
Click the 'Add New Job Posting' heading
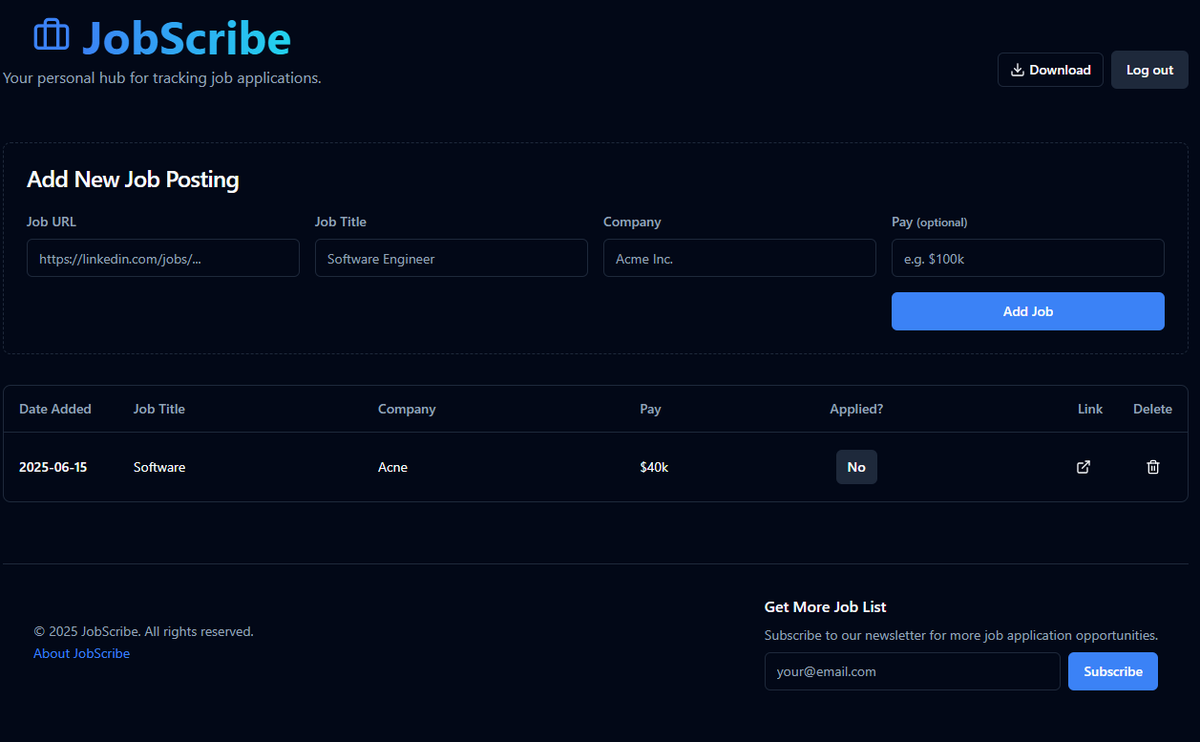point(133,180)
